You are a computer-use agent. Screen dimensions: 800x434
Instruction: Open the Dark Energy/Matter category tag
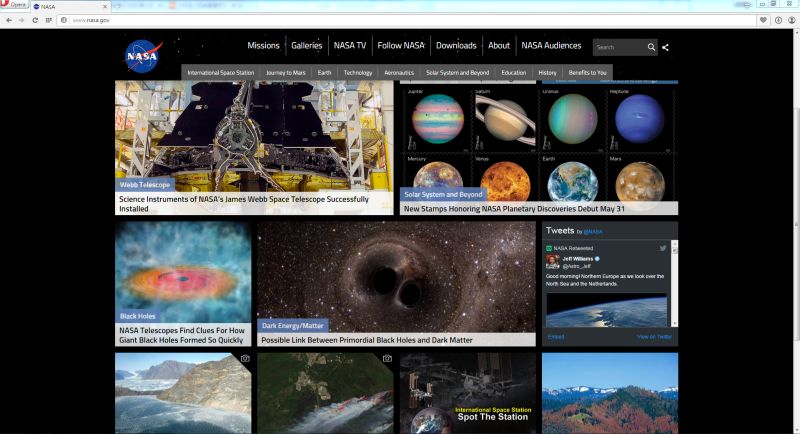(293, 325)
